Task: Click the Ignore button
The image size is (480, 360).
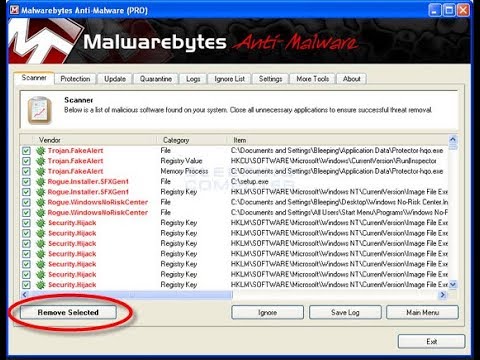Action: (x=267, y=312)
